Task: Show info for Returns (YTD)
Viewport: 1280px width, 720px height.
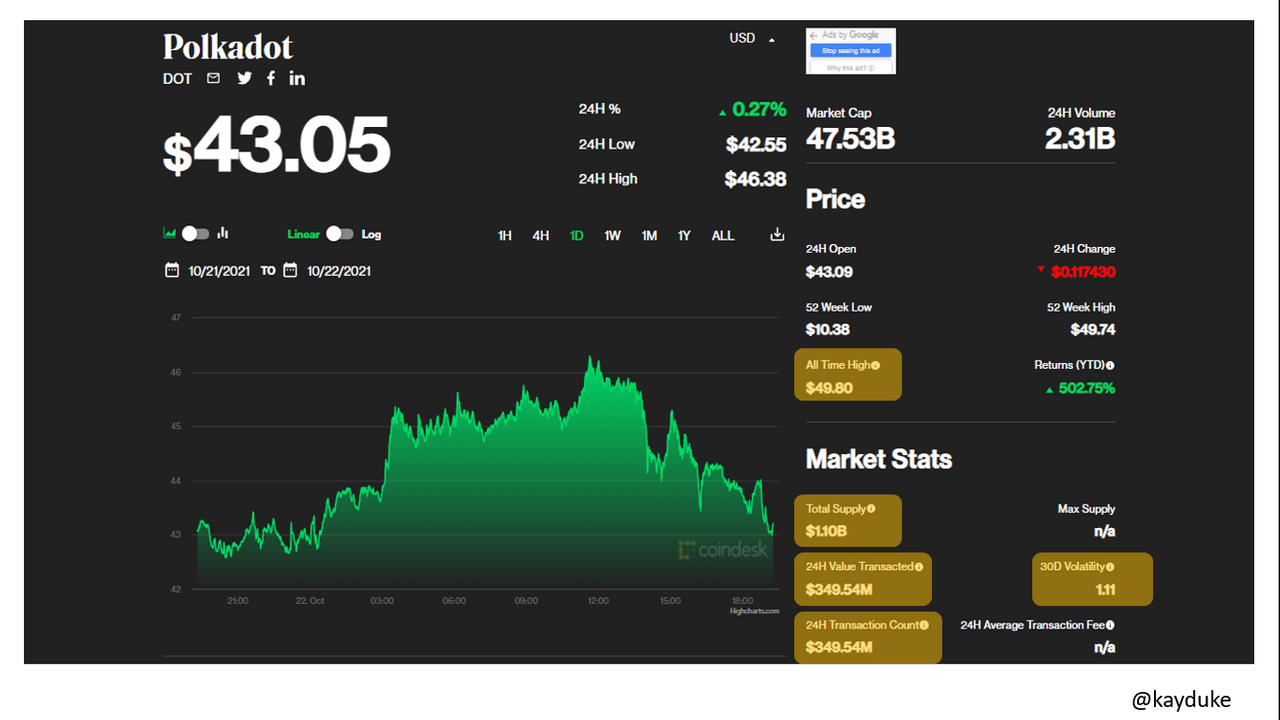Action: [1110, 365]
